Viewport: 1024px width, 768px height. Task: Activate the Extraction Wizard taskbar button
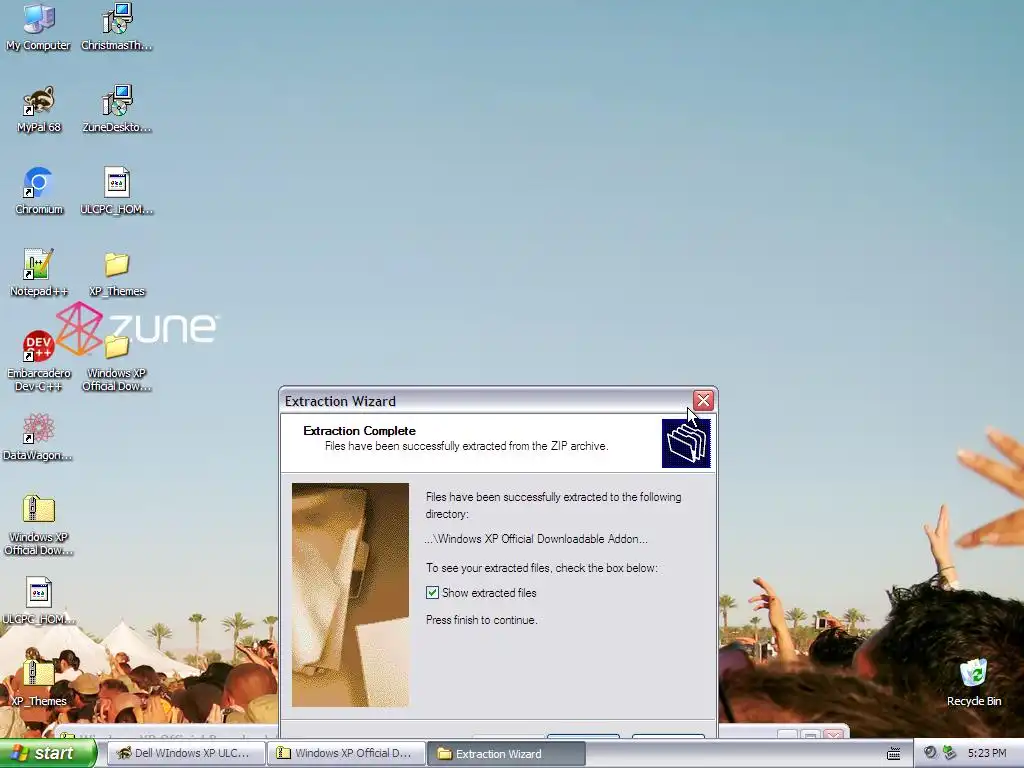pos(506,754)
